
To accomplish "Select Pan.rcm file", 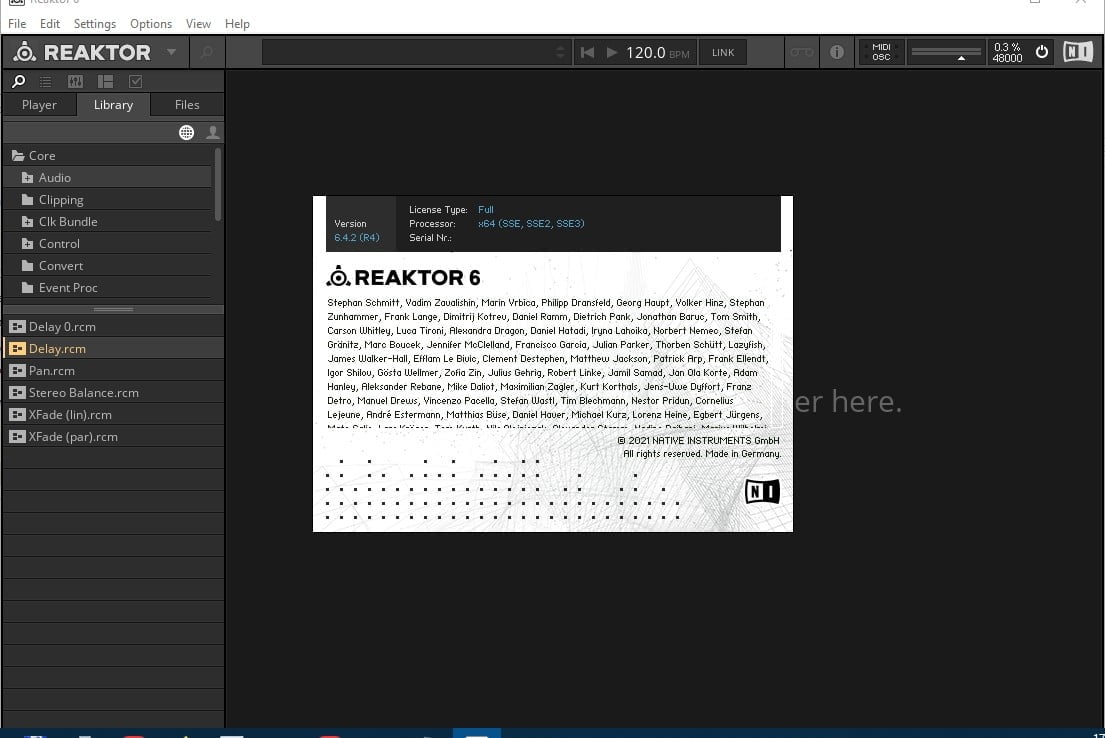I will pos(113,371).
